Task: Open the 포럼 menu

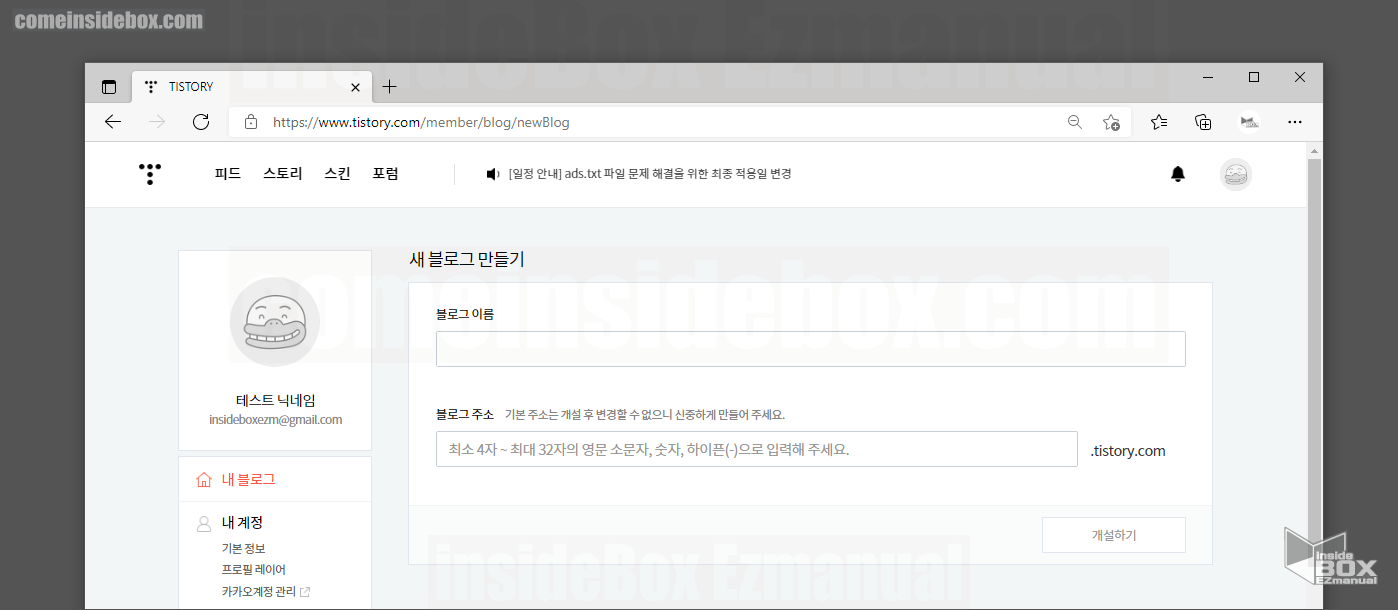Action: 386,174
